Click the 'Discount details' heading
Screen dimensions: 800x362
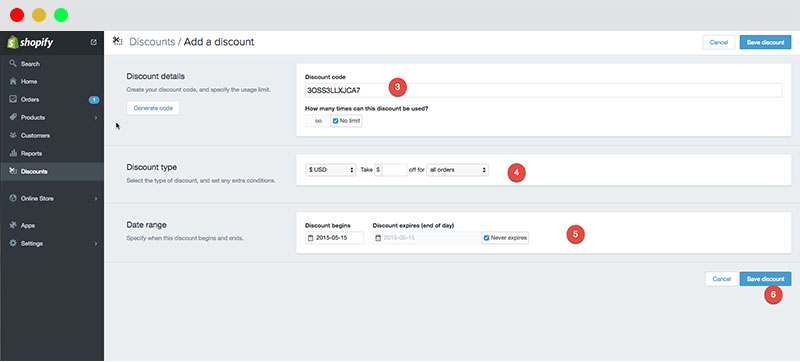(156, 76)
